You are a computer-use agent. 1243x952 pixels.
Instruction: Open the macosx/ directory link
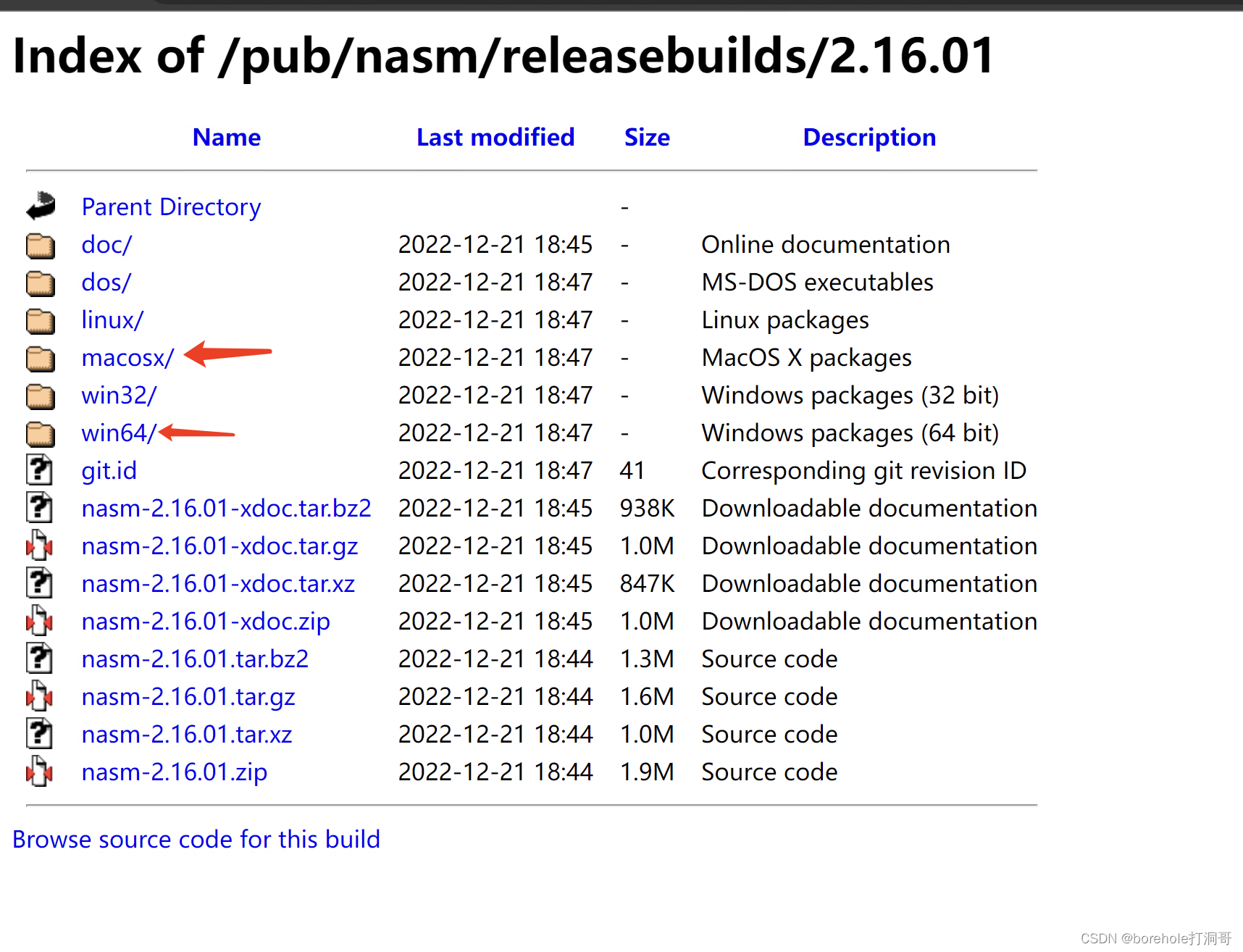127,358
